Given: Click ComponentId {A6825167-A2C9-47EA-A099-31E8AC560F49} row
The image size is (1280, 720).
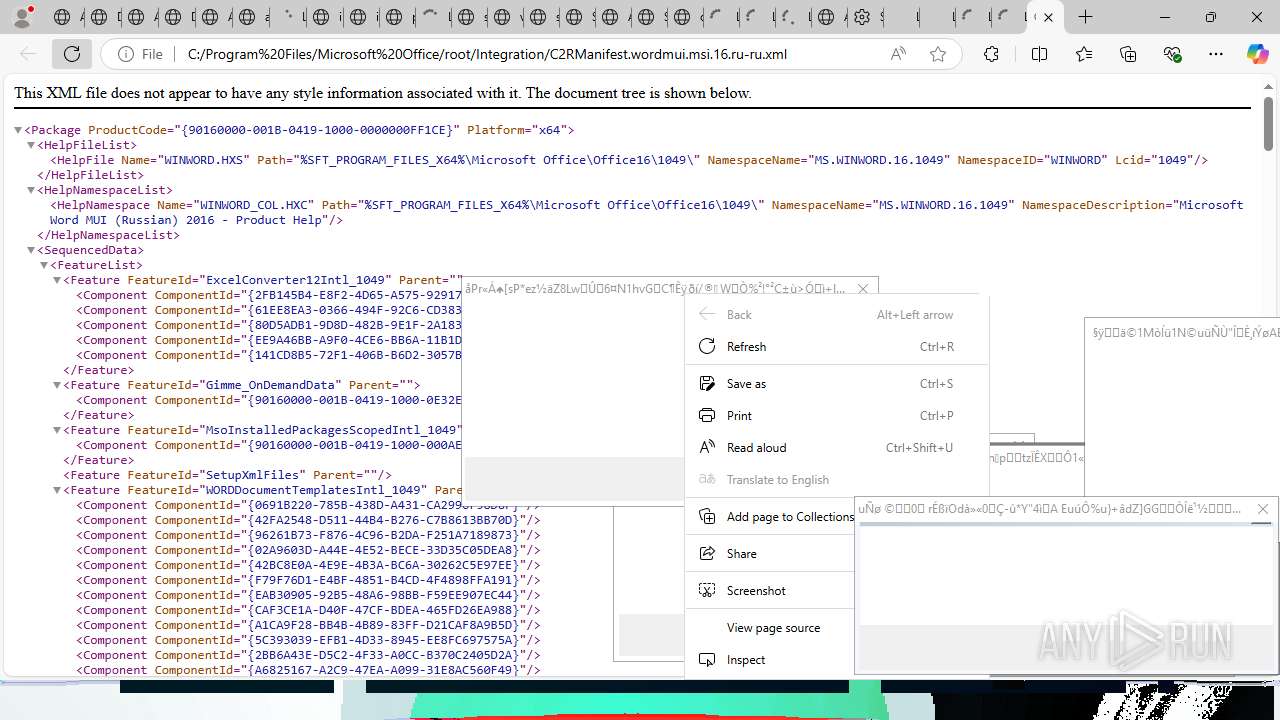Looking at the screenshot, I should coord(308,670).
